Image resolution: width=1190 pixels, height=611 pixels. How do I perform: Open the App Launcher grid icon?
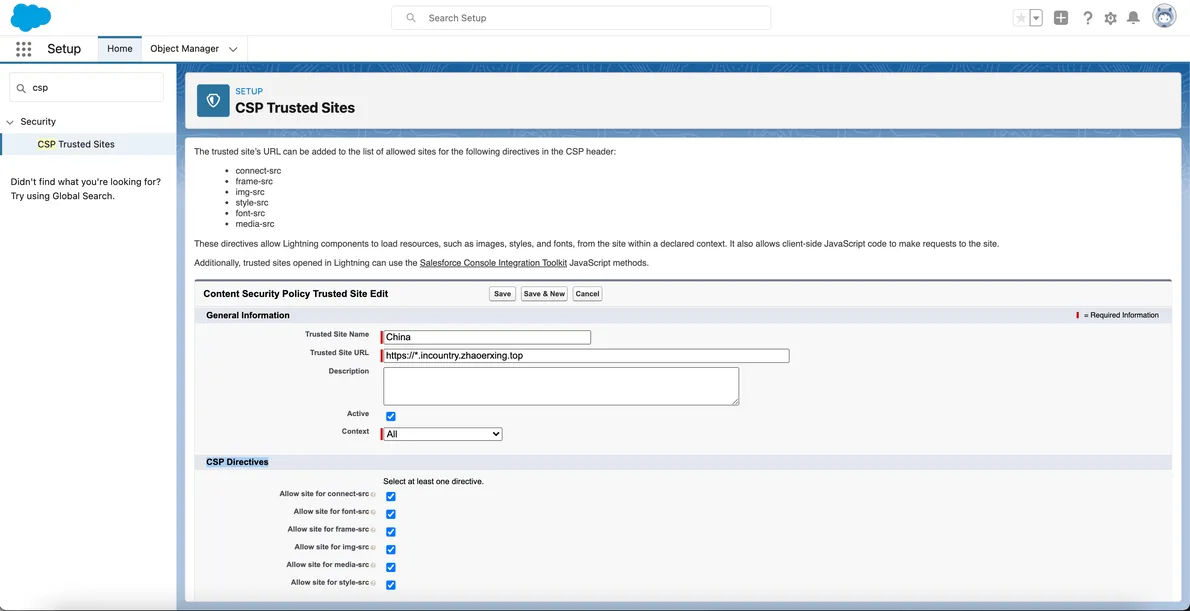[24, 49]
